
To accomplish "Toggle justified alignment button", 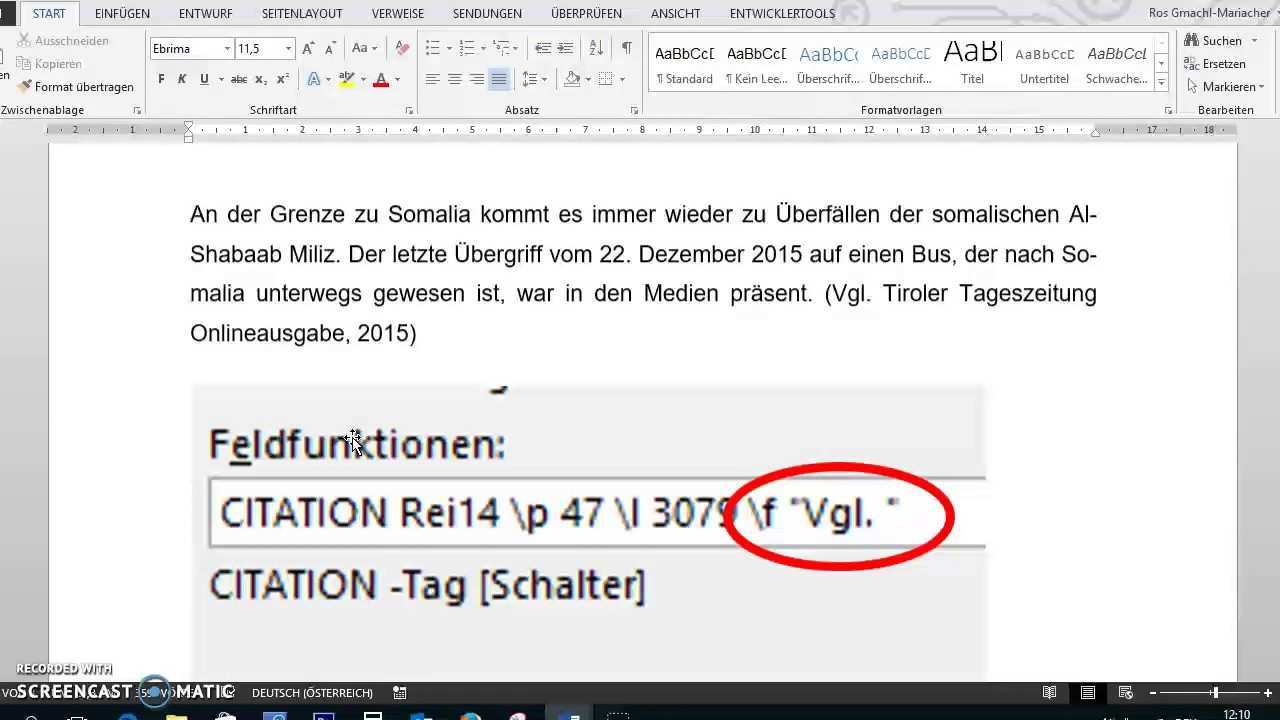I will tap(498, 79).
